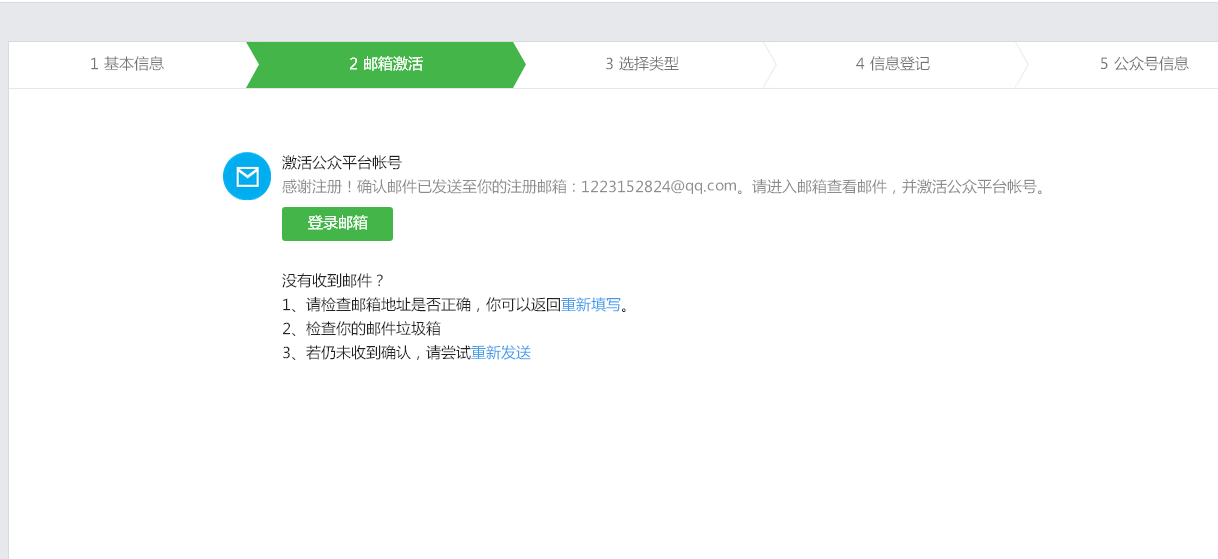Click the 登录邮箱 green button
1218x559 pixels.
337,224
